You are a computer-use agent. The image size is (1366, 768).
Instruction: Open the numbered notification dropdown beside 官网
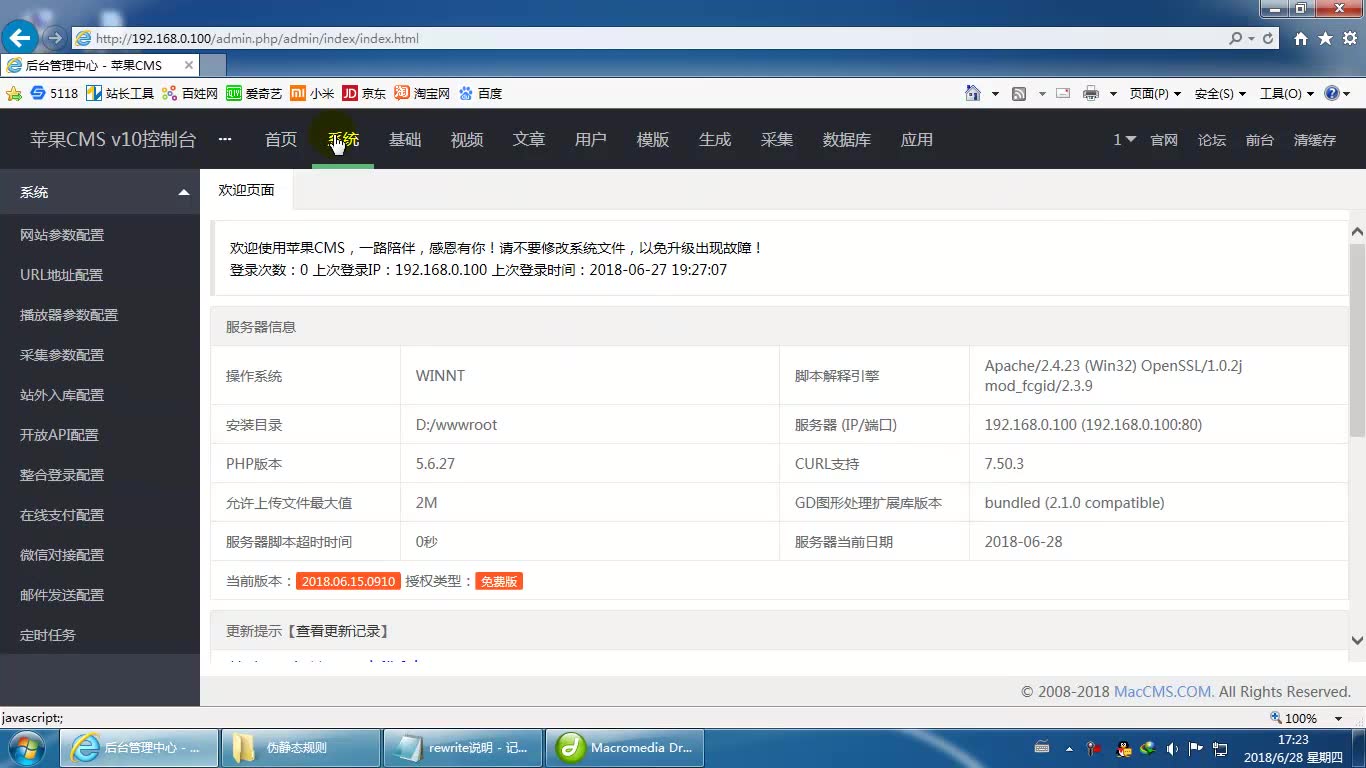coord(1123,140)
